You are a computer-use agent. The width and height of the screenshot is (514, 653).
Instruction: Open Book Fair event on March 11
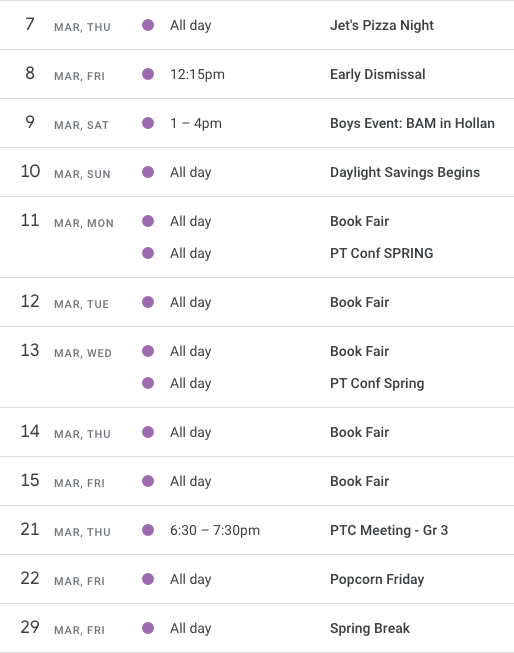(x=359, y=221)
